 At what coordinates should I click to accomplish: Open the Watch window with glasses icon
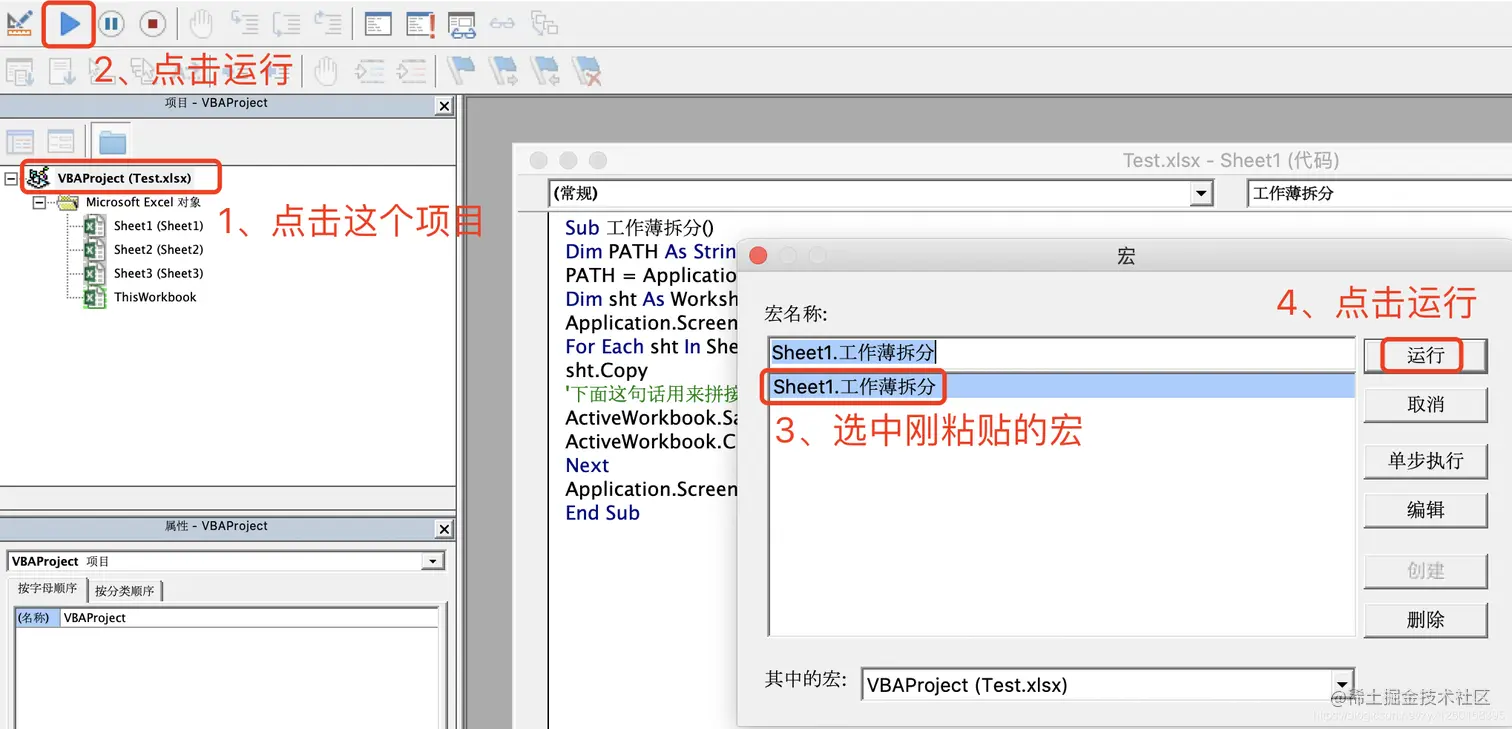click(x=461, y=23)
